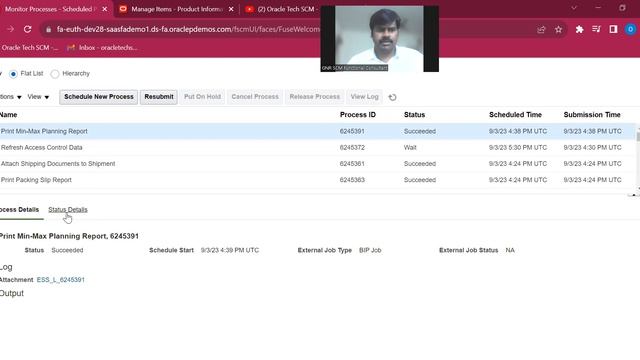This screenshot has height=360, width=640.
Task: Sort by the Name column header
Action: coord(9,115)
